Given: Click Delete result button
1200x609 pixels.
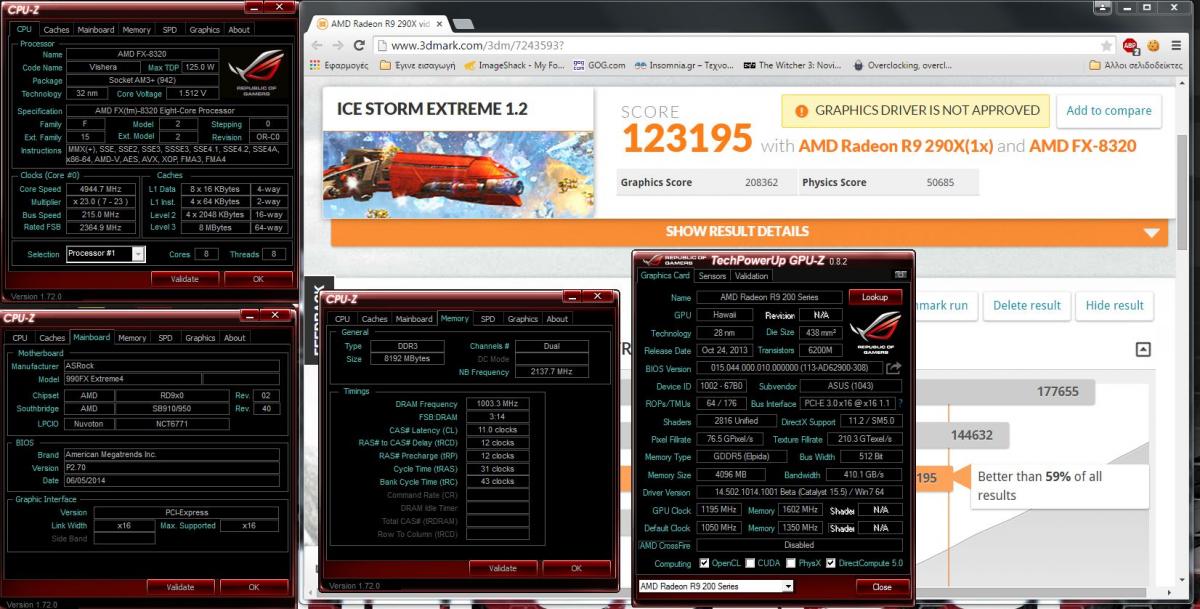Looking at the screenshot, I should click(x=1027, y=305).
